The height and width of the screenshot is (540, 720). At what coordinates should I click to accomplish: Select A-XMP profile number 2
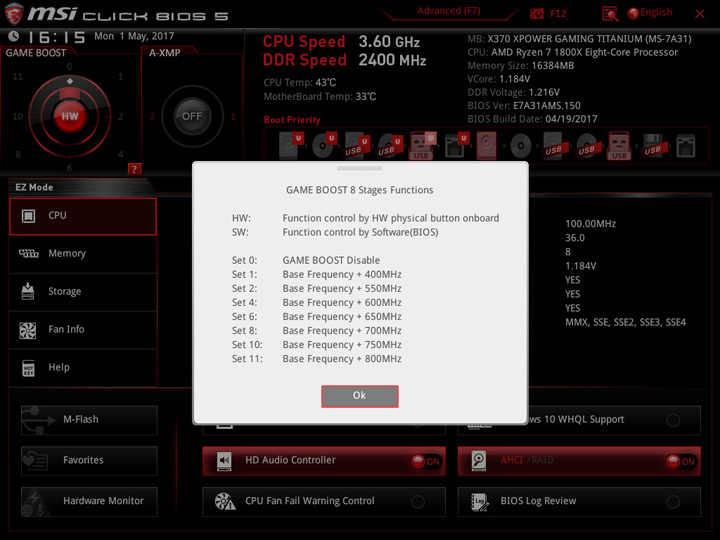[x=152, y=116]
